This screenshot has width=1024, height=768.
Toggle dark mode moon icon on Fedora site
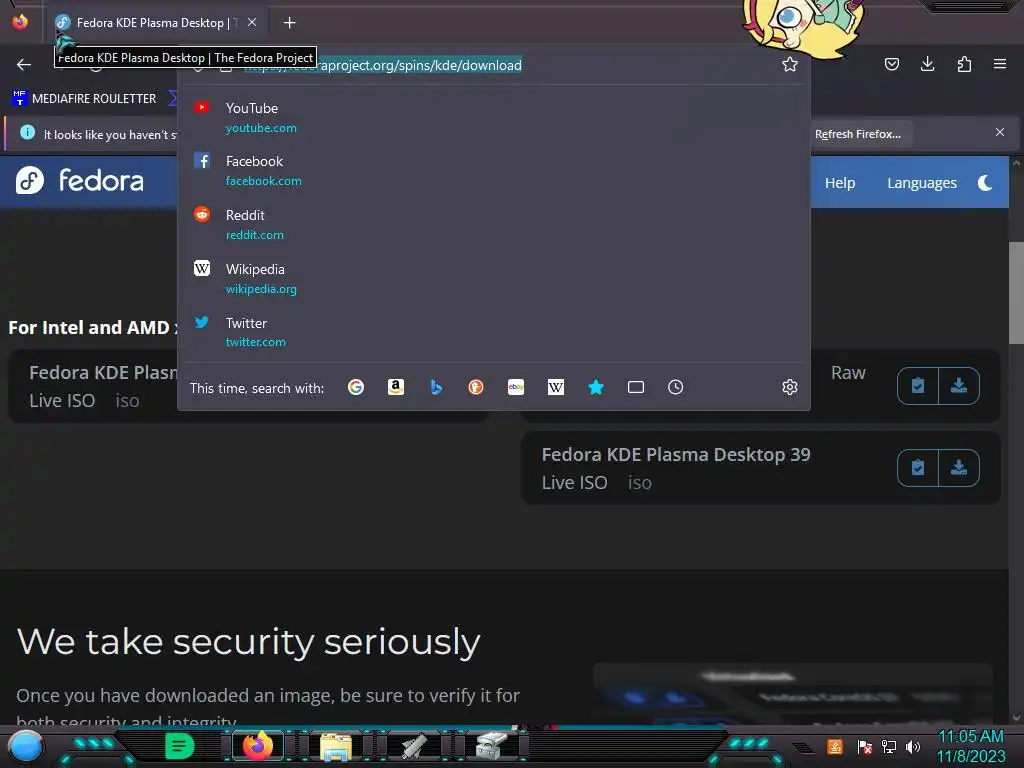[985, 183]
